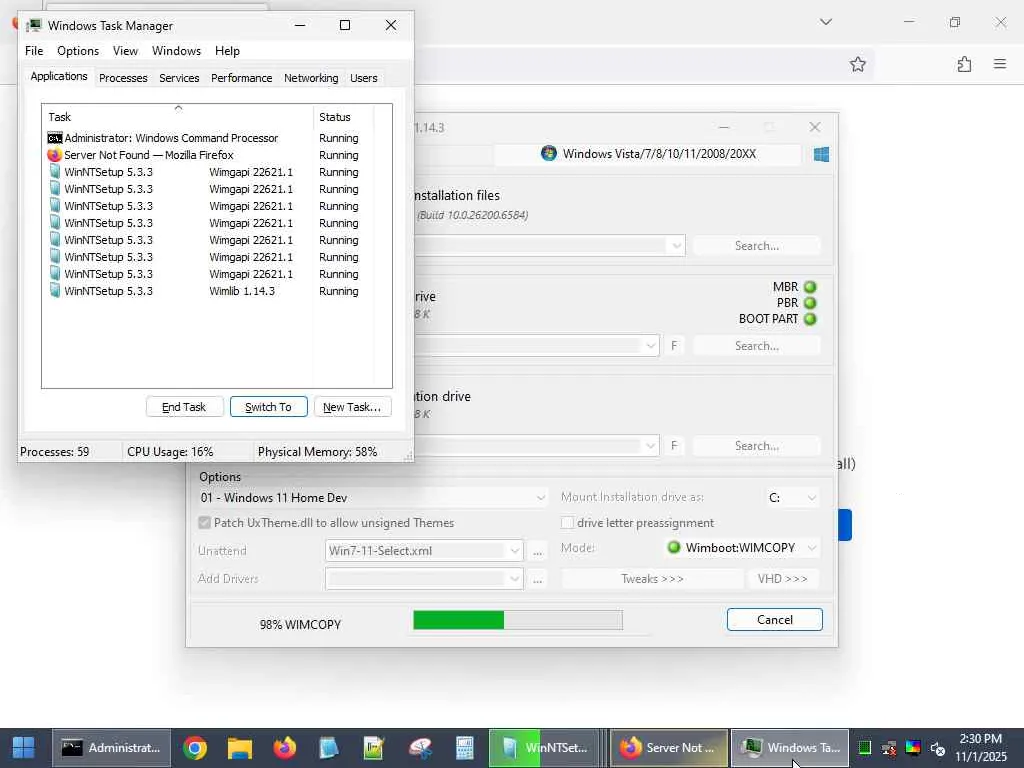Open the File menu in Task Manager
Screen dimensions: 1024x768
click(x=34, y=51)
